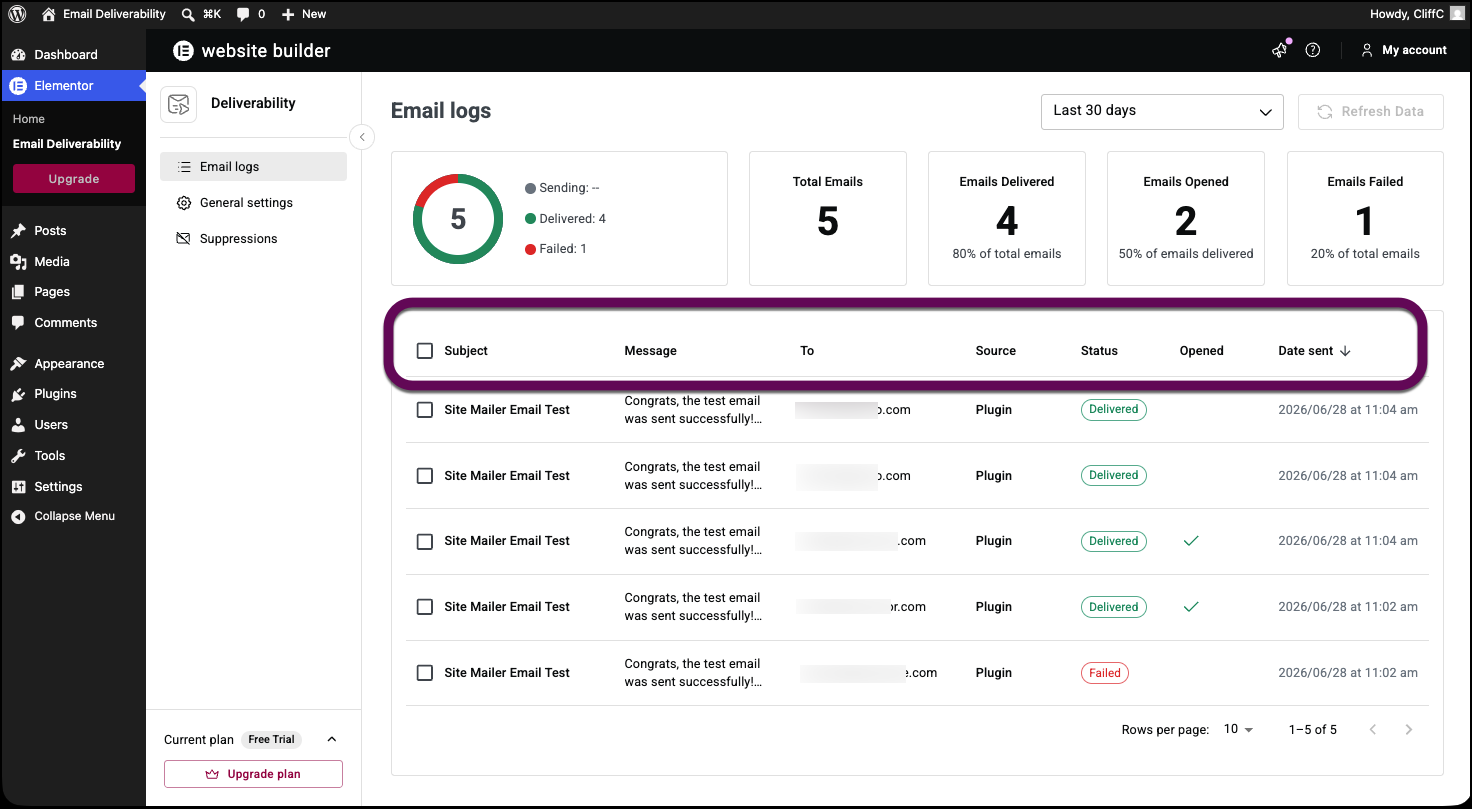The image size is (1472, 809).
Task: Open Users in the sidebar
Action: (x=73, y=425)
